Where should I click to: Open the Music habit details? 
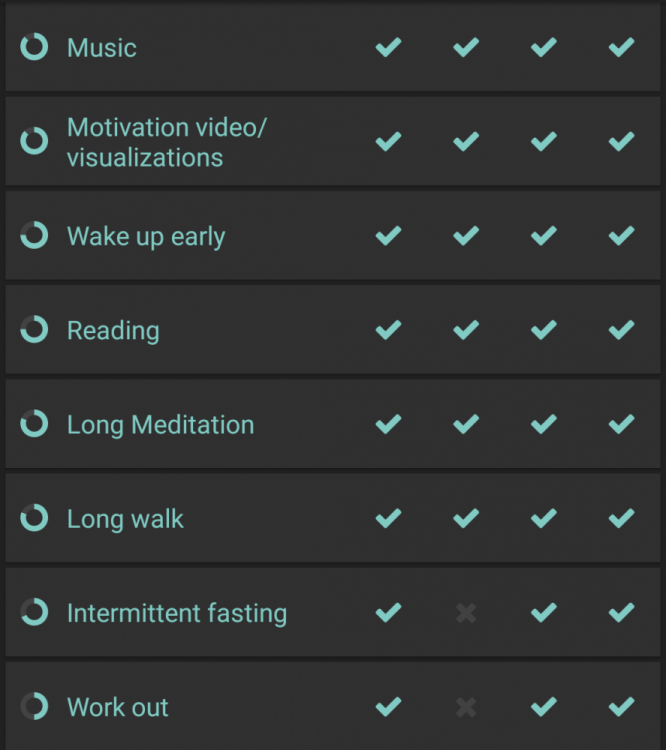[x=102, y=48]
